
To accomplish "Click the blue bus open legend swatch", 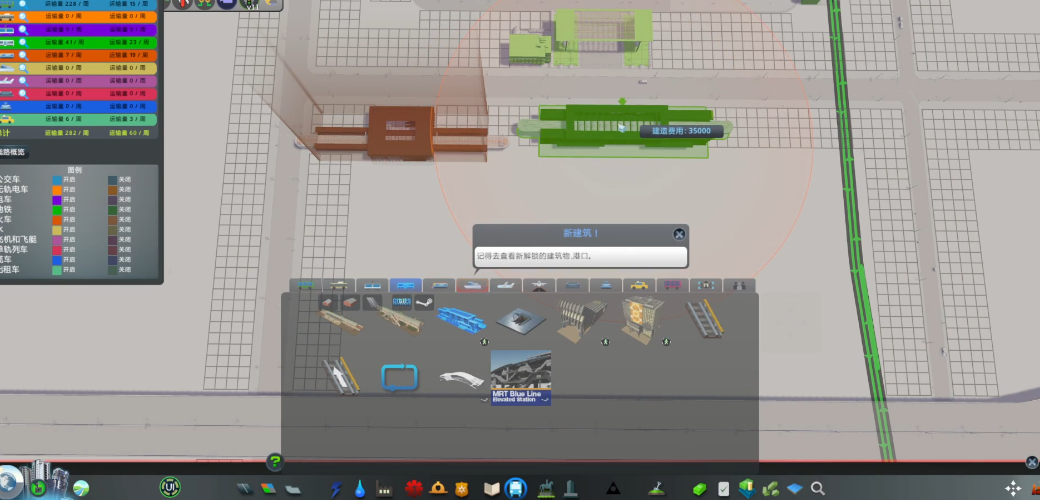I will [x=57, y=180].
